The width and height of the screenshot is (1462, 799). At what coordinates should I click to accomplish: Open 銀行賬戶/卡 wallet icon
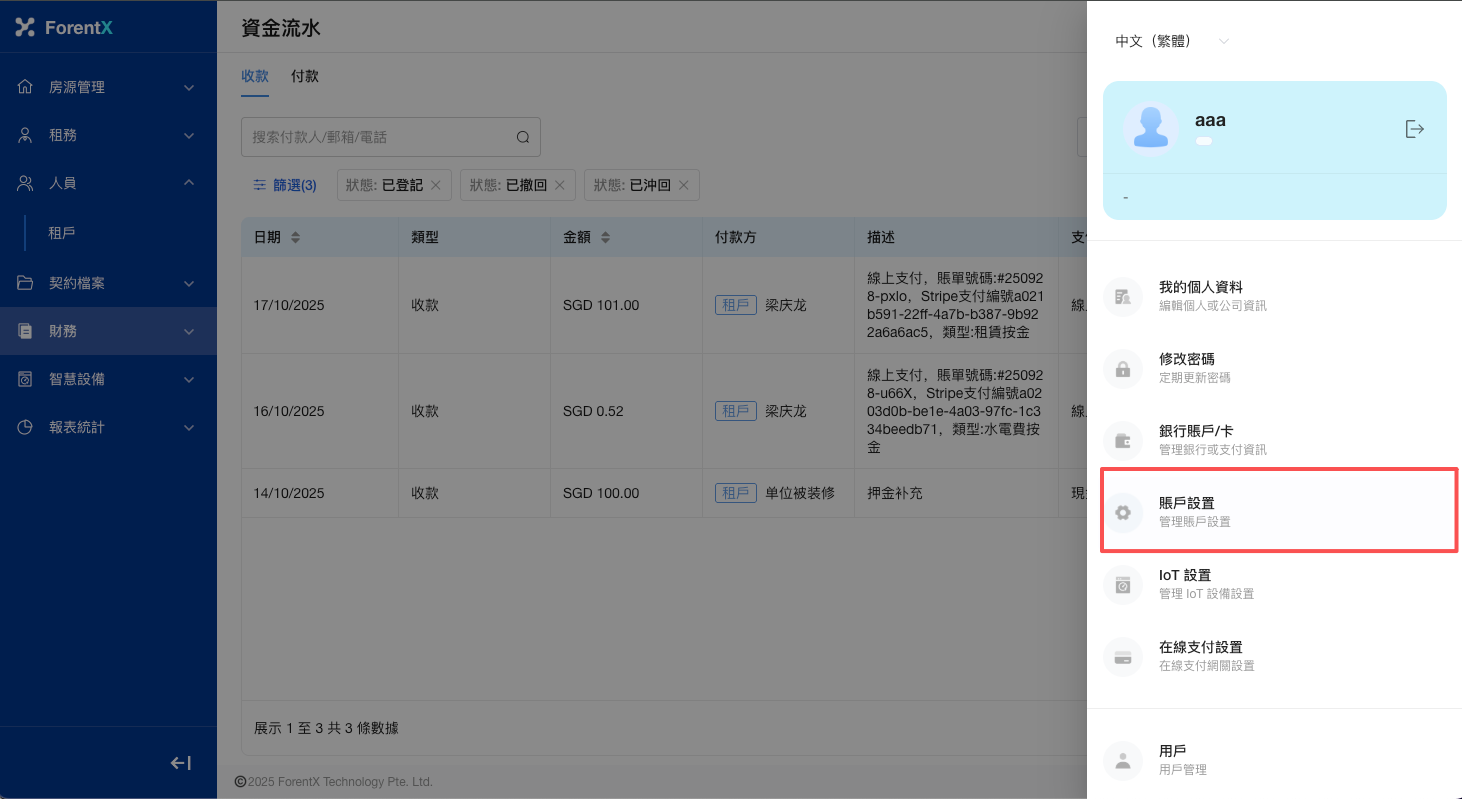pyautogui.click(x=1123, y=440)
